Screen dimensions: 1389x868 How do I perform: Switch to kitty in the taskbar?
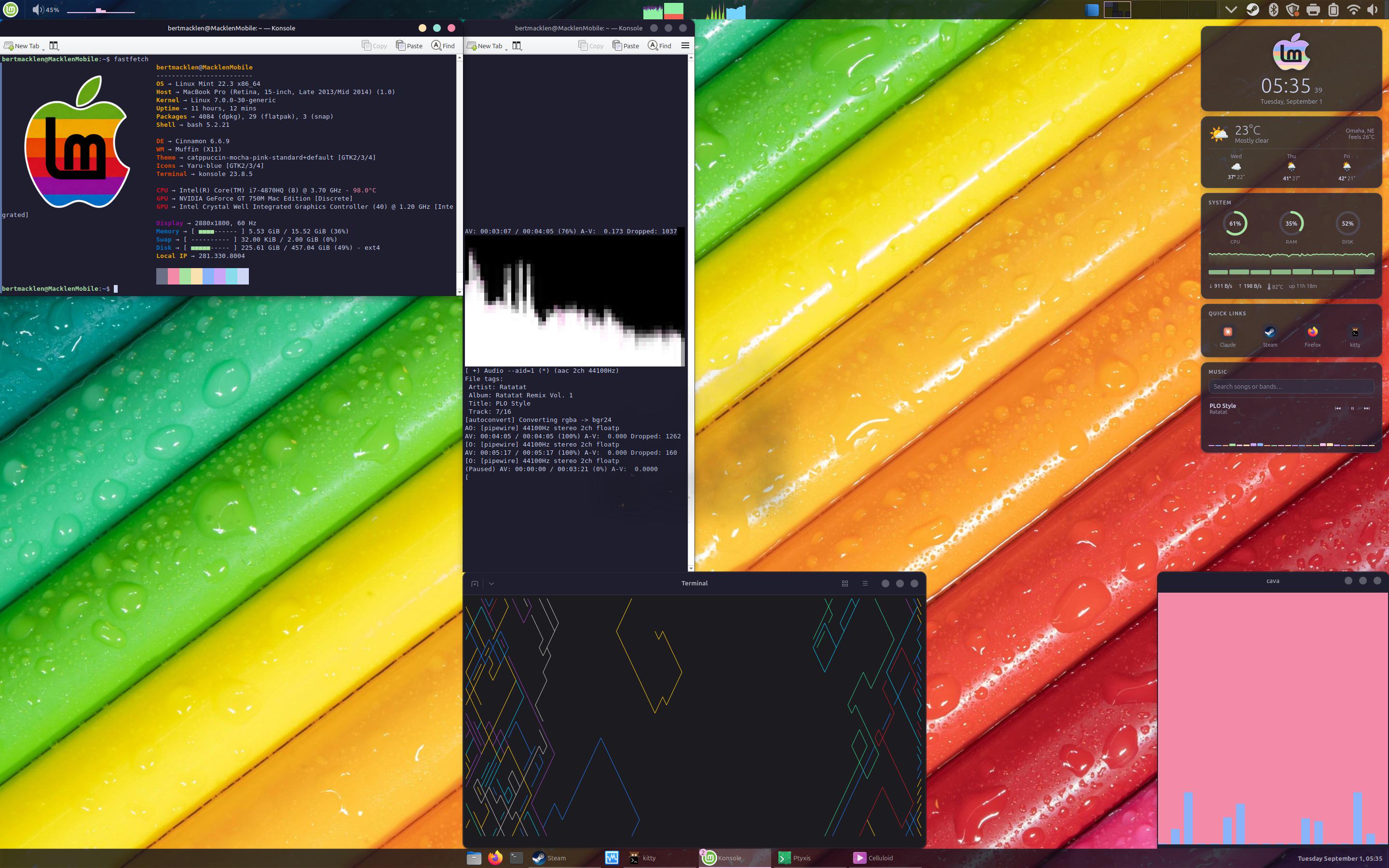coord(643,858)
